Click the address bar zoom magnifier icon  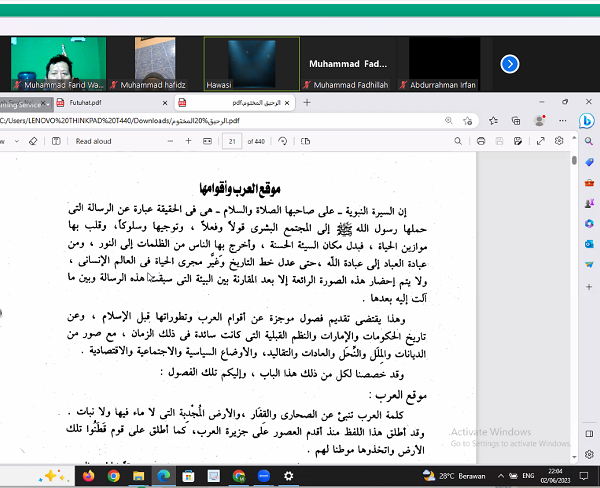[449, 121]
